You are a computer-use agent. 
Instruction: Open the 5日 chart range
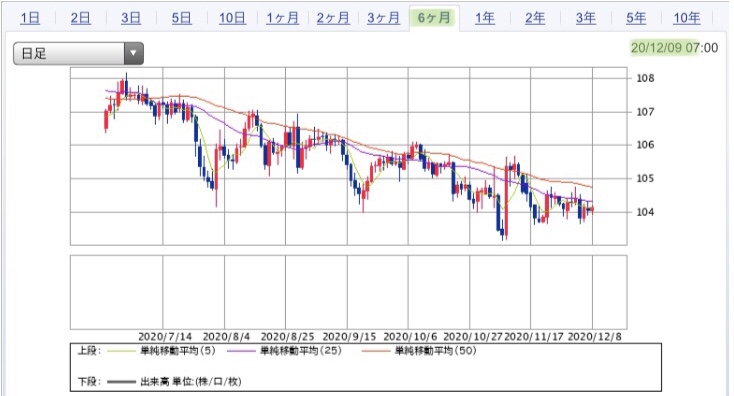[x=182, y=18]
